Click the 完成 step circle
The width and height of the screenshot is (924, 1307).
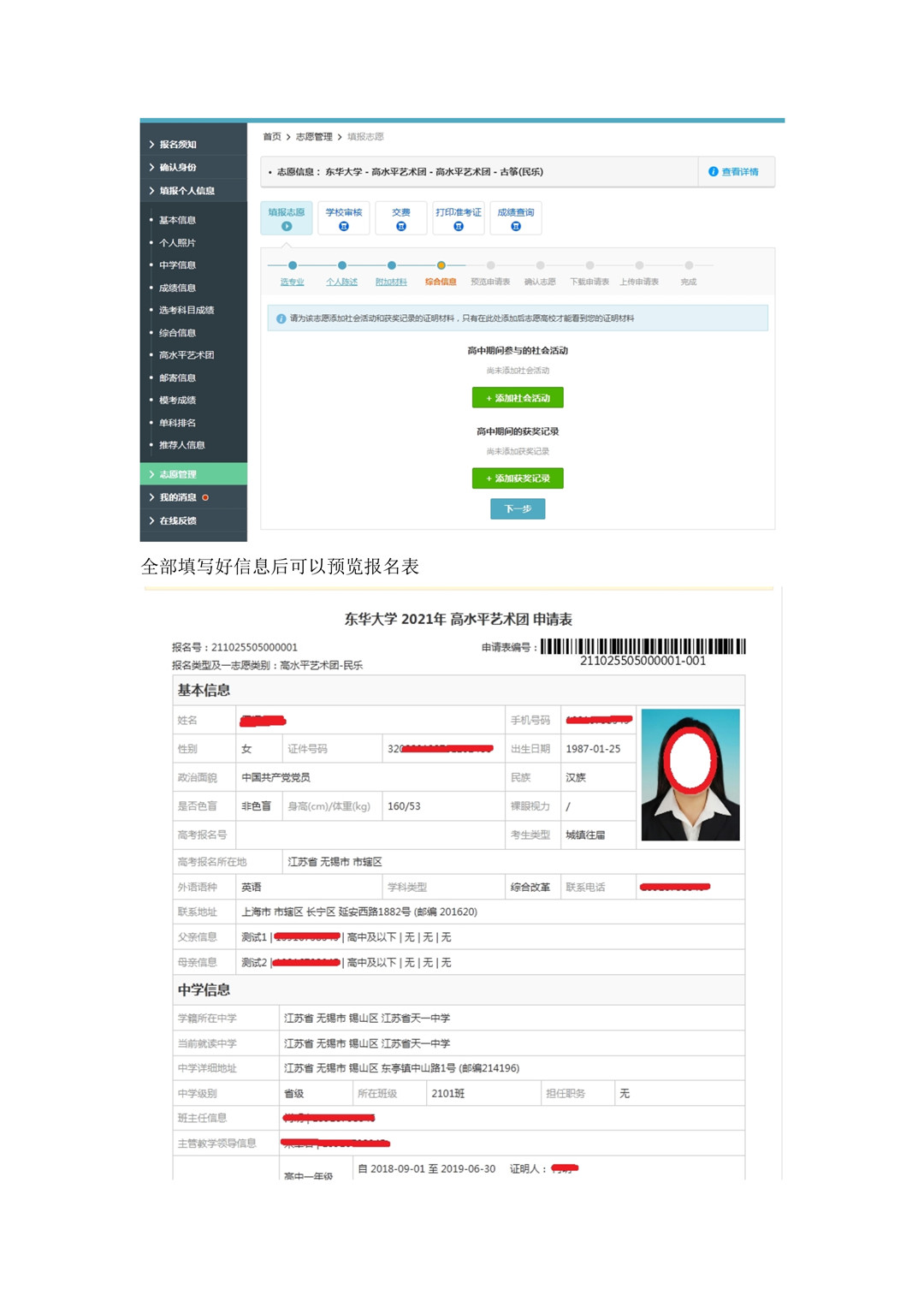click(x=690, y=265)
